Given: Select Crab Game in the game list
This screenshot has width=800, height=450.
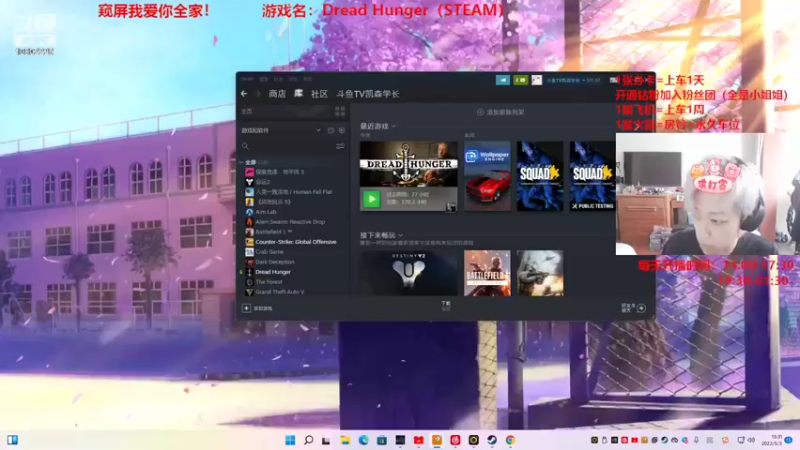Looking at the screenshot, I should 269,252.
